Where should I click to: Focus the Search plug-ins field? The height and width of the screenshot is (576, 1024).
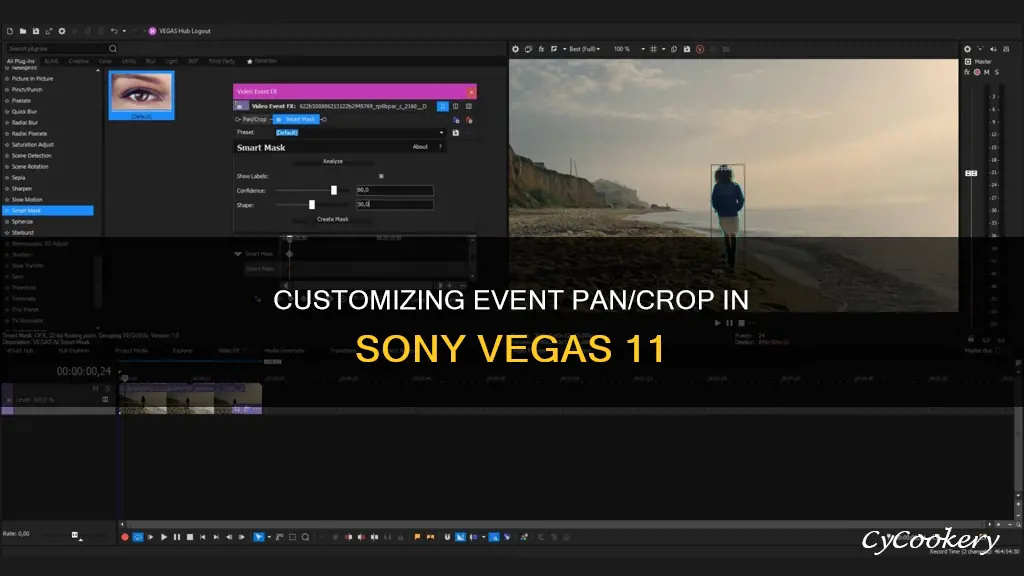click(x=57, y=48)
